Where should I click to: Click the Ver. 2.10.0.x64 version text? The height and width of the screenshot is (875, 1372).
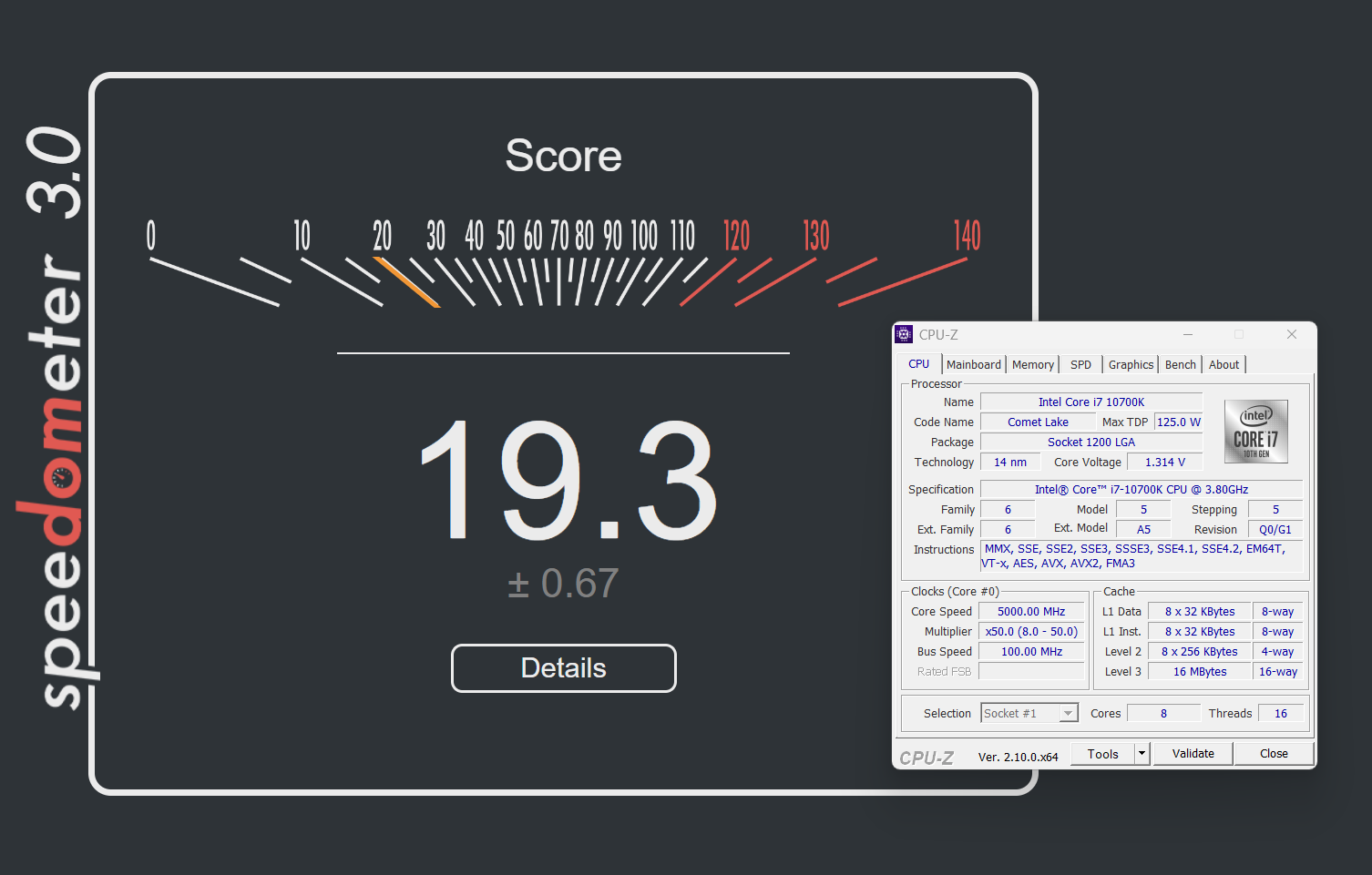[1018, 757]
